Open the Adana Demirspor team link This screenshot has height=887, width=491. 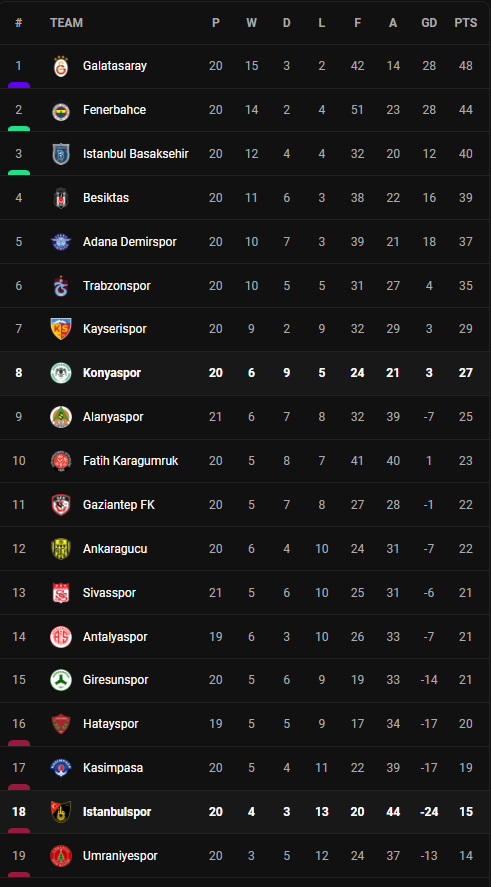pyautogui.click(x=130, y=242)
